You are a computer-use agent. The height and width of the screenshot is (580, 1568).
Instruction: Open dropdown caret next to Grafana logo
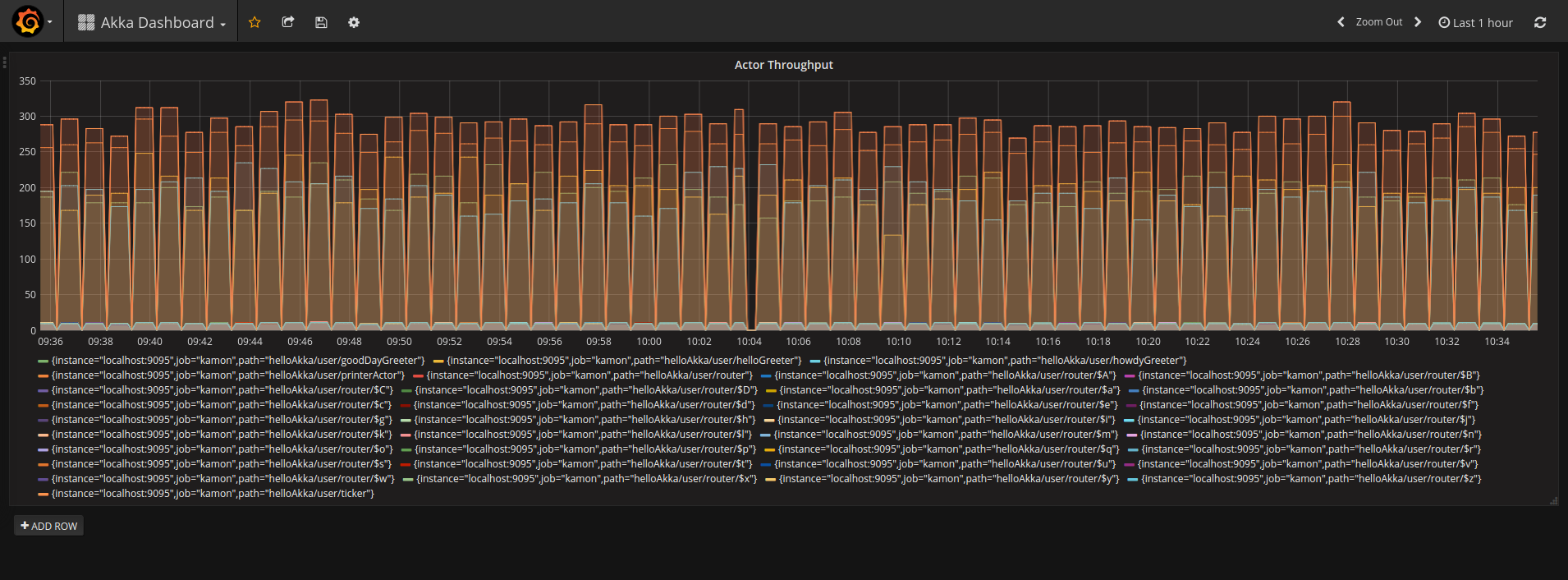pos(50,22)
